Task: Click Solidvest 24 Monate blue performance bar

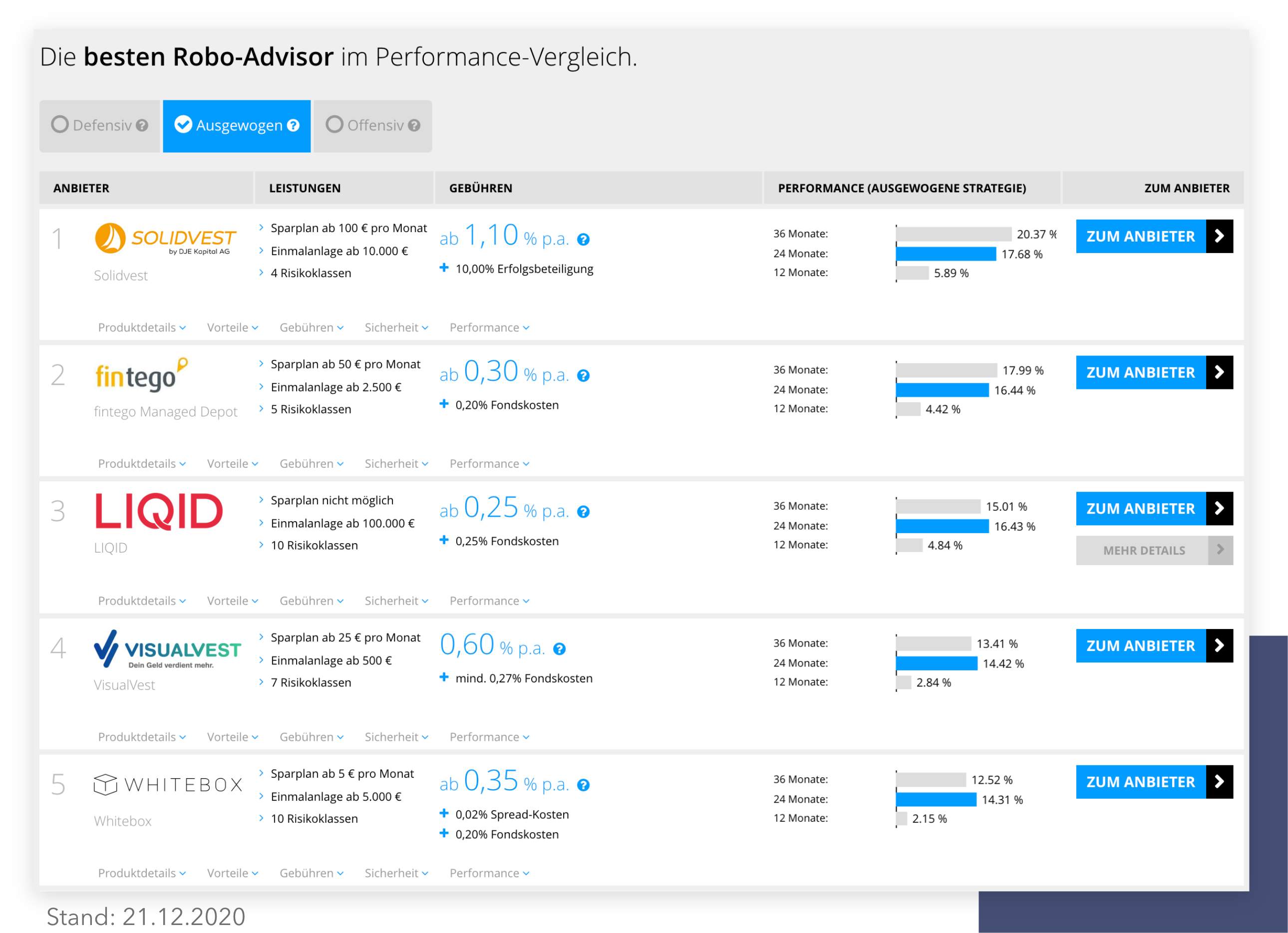Action: (x=946, y=254)
